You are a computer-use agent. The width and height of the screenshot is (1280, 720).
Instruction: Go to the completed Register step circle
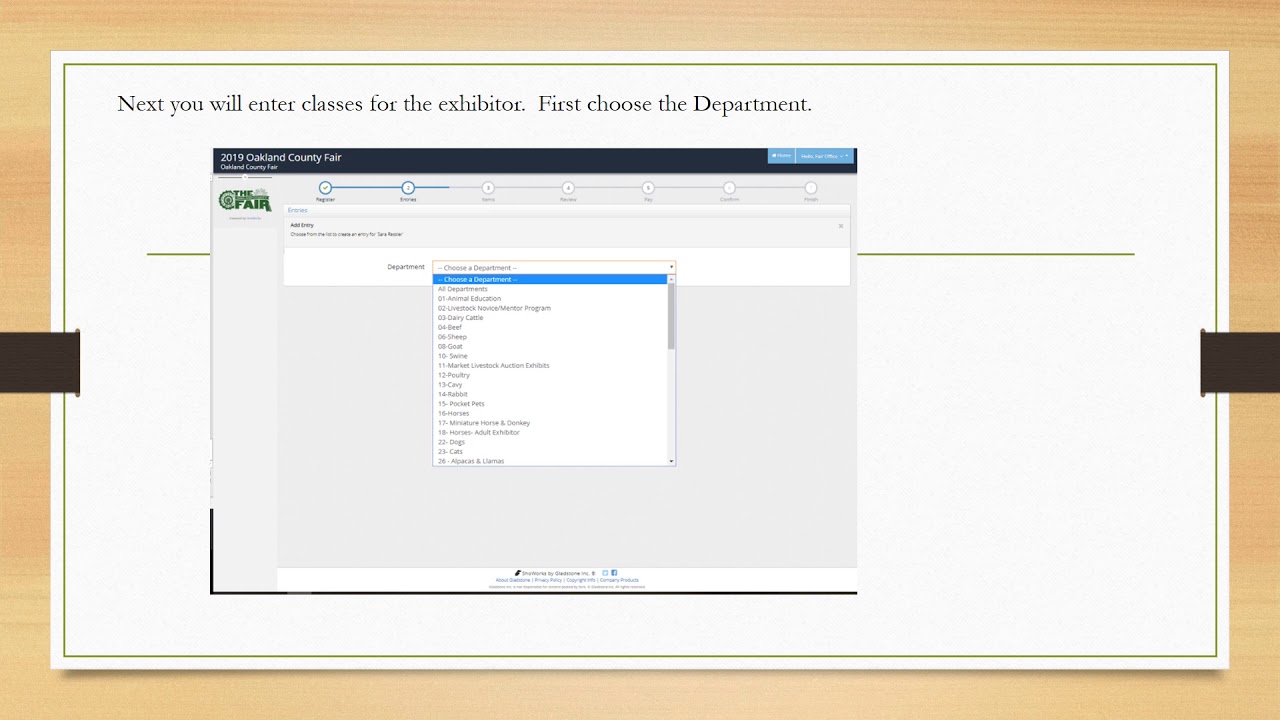(325, 188)
